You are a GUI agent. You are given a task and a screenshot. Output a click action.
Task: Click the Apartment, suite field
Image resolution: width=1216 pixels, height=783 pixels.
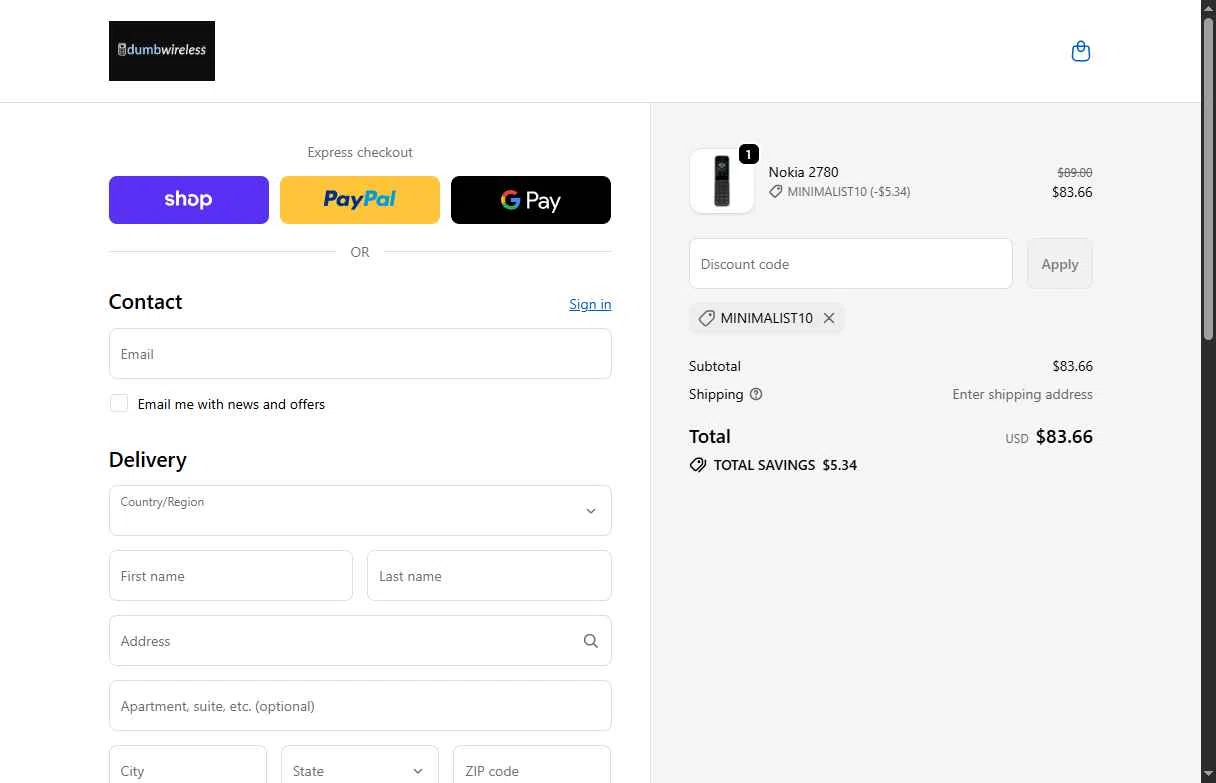pyautogui.click(x=360, y=706)
